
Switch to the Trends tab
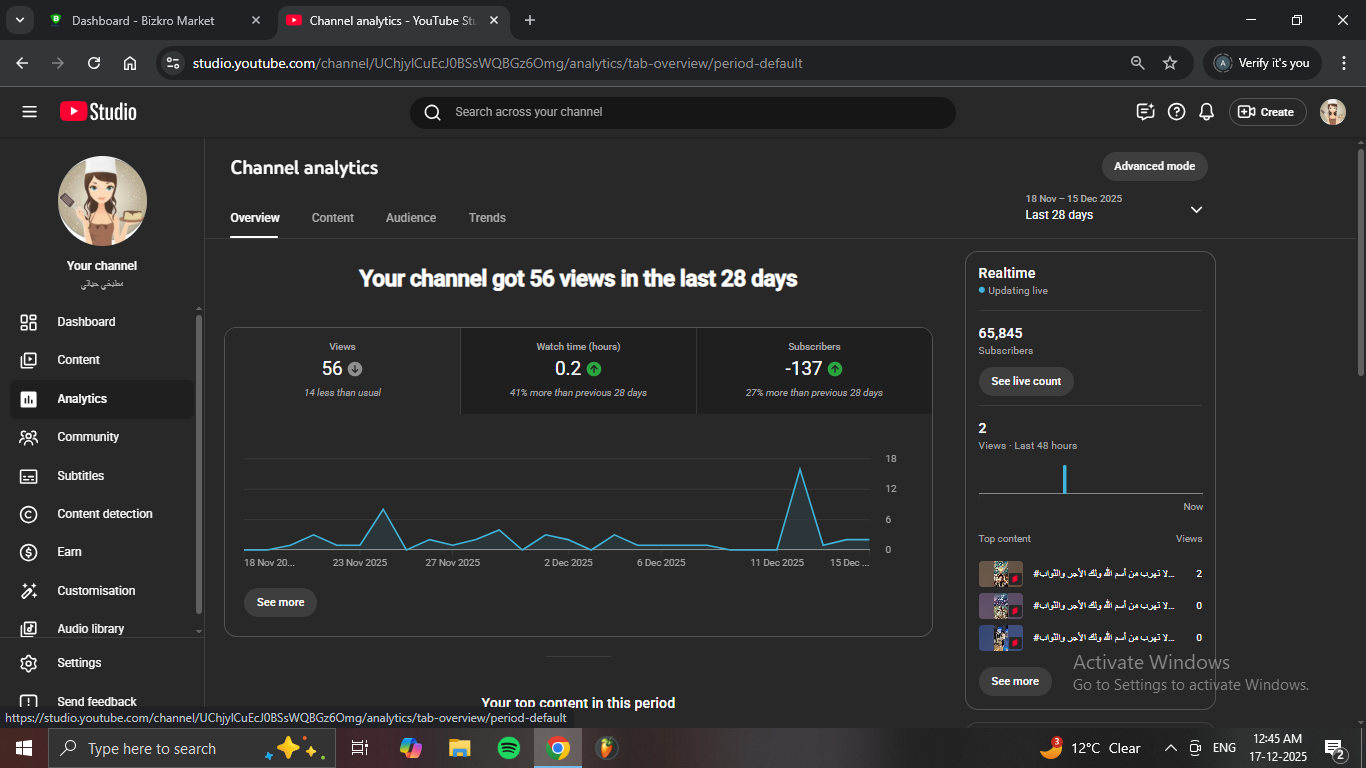pyautogui.click(x=487, y=218)
